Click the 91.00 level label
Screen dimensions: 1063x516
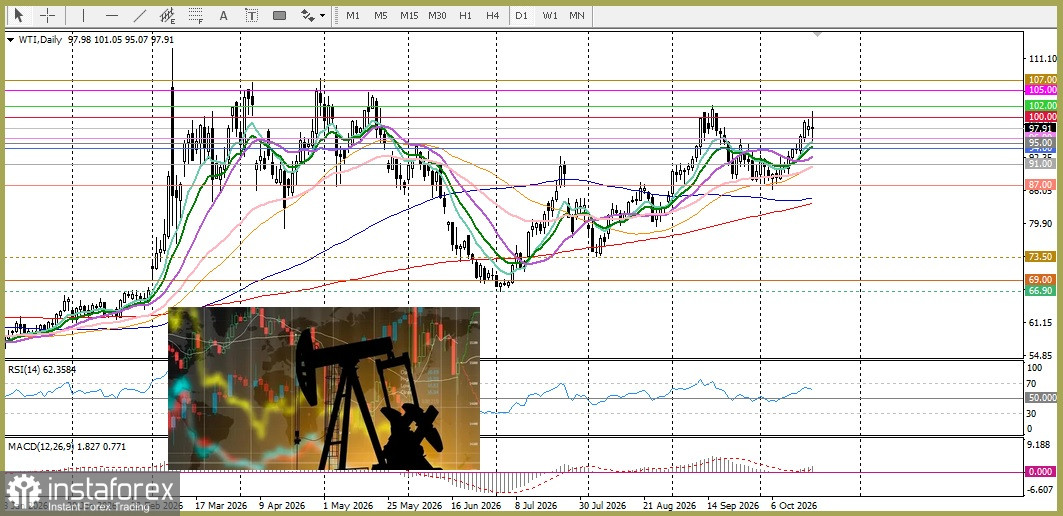(1041, 163)
